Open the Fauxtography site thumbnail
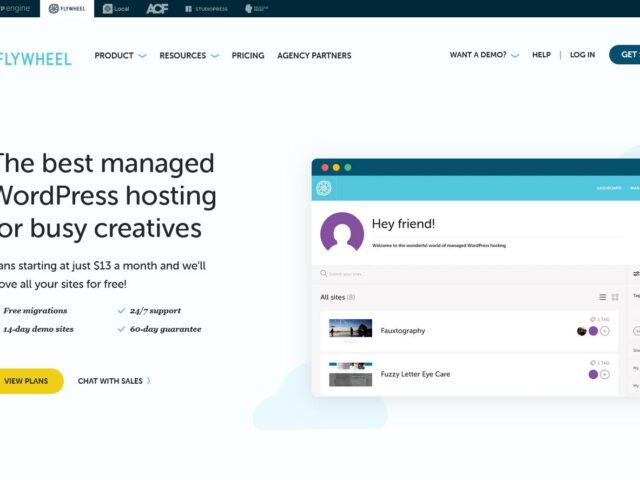Viewport: 640px width, 480px height. [350, 328]
